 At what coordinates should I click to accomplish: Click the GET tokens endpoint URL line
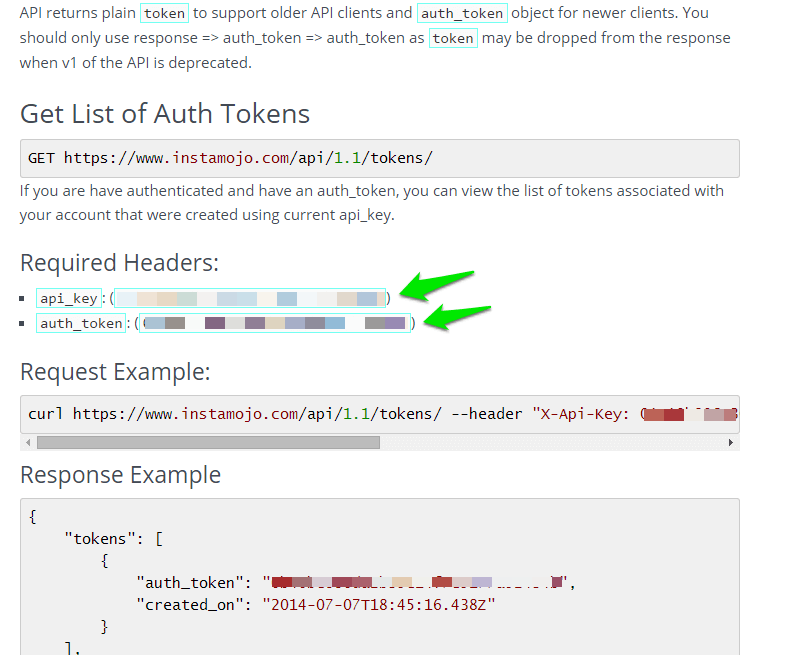(230, 158)
